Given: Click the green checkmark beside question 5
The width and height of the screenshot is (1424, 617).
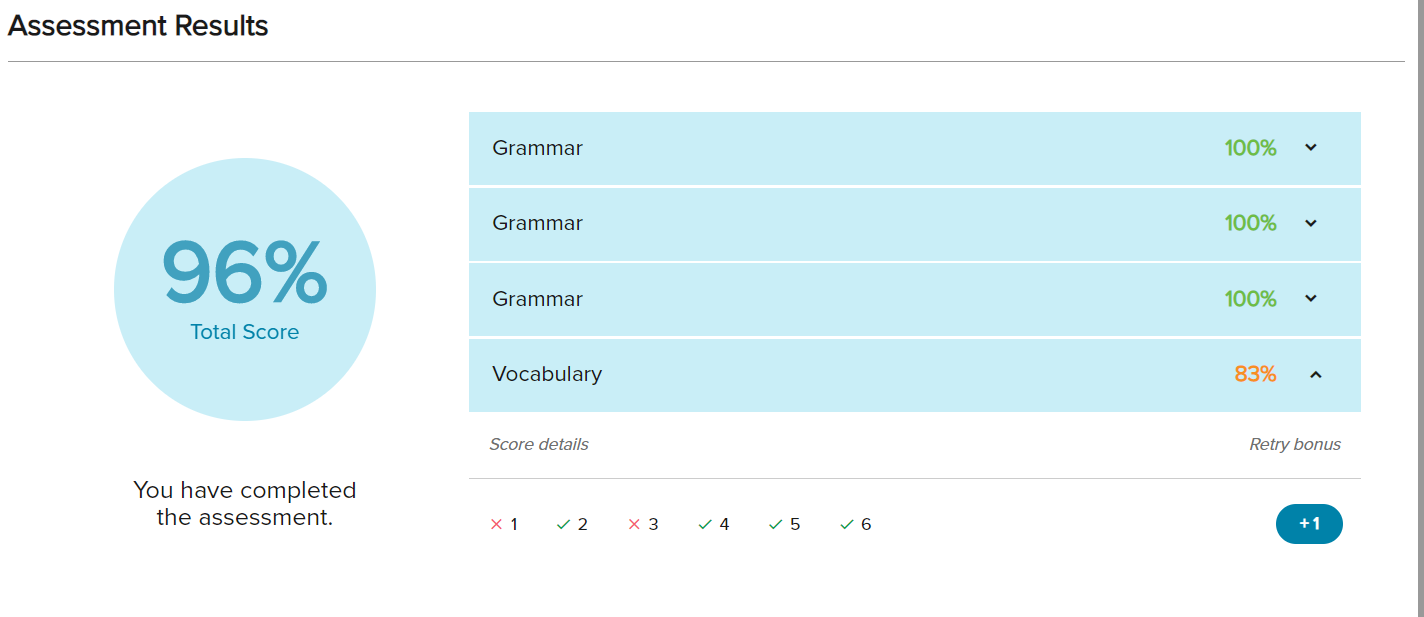Looking at the screenshot, I should [775, 524].
